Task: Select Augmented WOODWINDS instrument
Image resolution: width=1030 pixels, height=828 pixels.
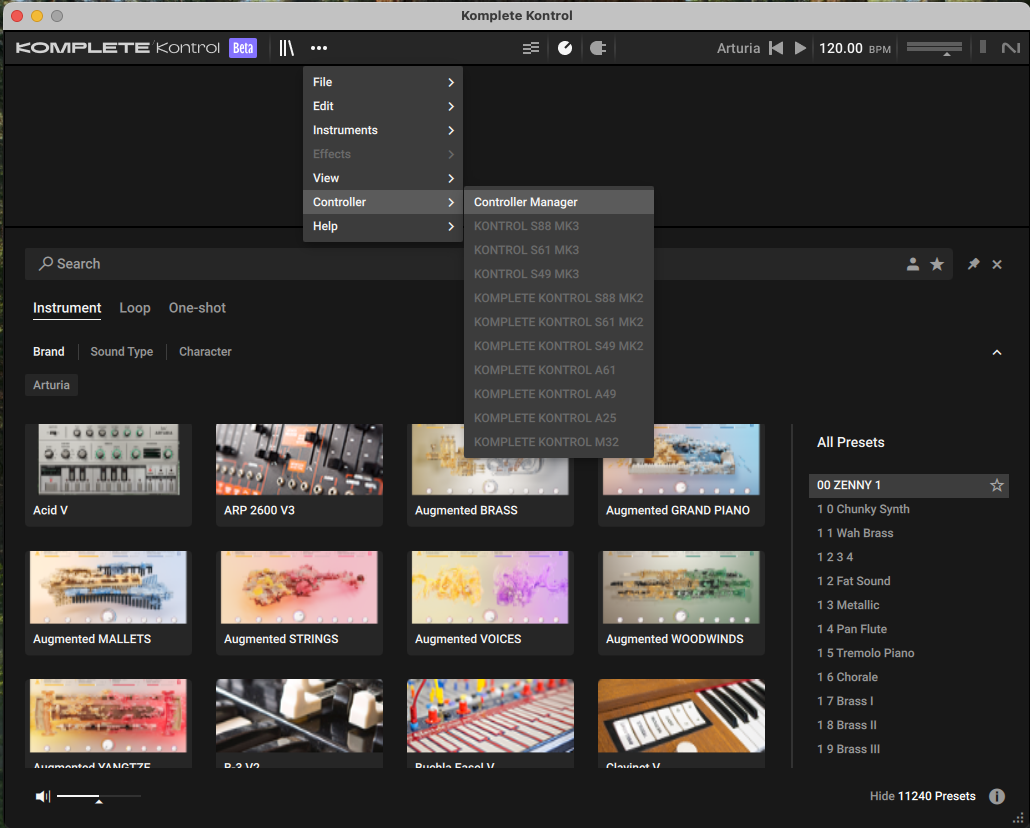Action: click(681, 602)
